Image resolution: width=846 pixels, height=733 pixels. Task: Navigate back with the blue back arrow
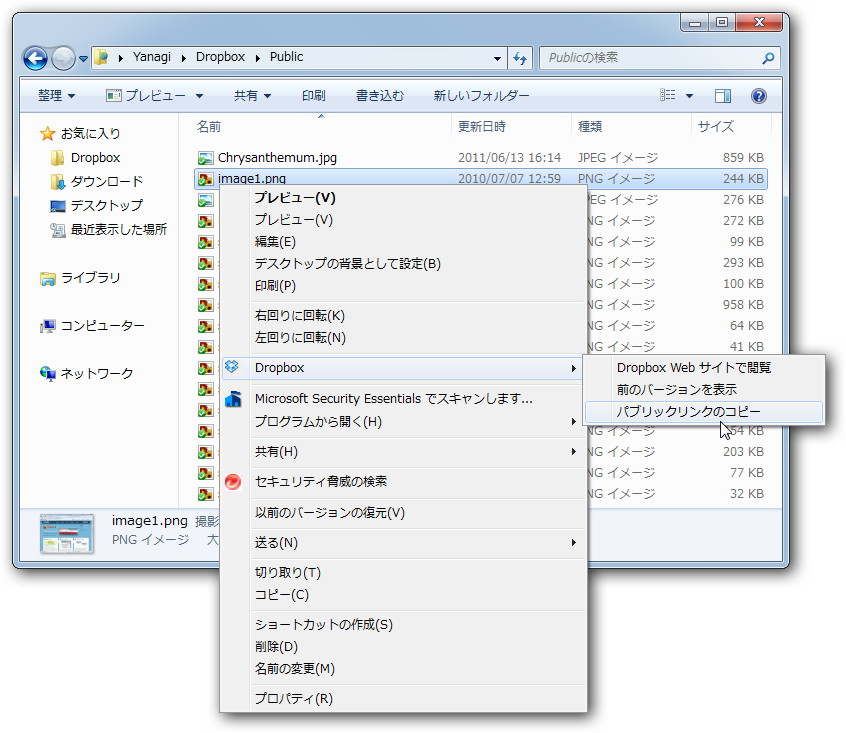point(33,57)
